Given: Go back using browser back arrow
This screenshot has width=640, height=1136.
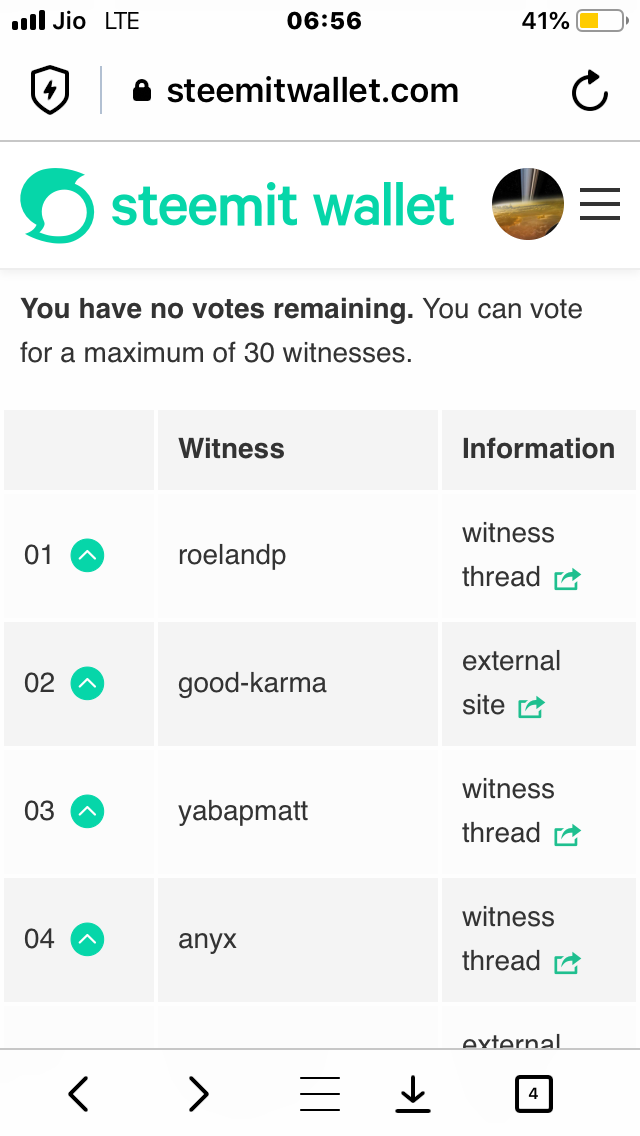Looking at the screenshot, I should (x=79, y=1094).
